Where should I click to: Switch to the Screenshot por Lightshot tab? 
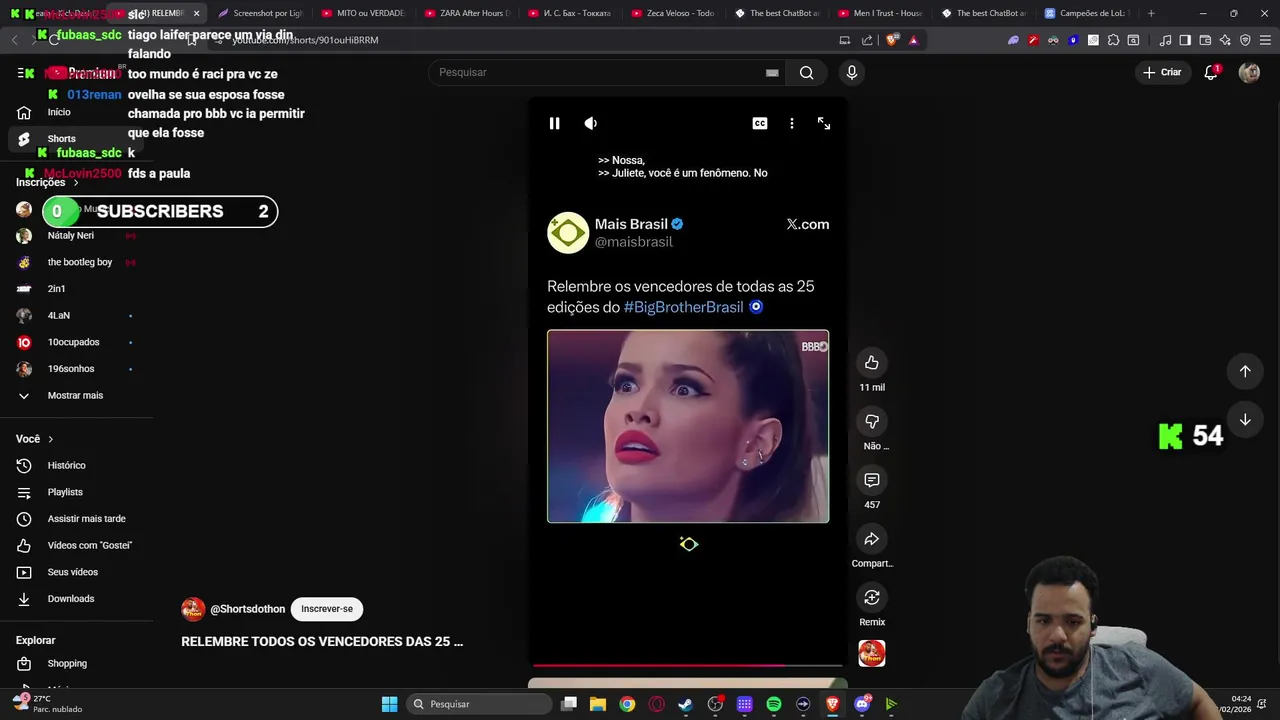click(x=260, y=13)
